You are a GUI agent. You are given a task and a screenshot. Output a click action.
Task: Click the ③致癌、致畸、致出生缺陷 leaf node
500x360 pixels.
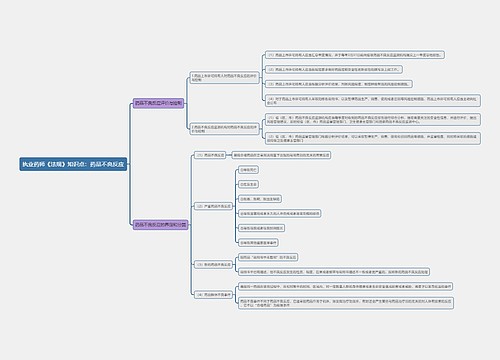[x=260, y=199]
